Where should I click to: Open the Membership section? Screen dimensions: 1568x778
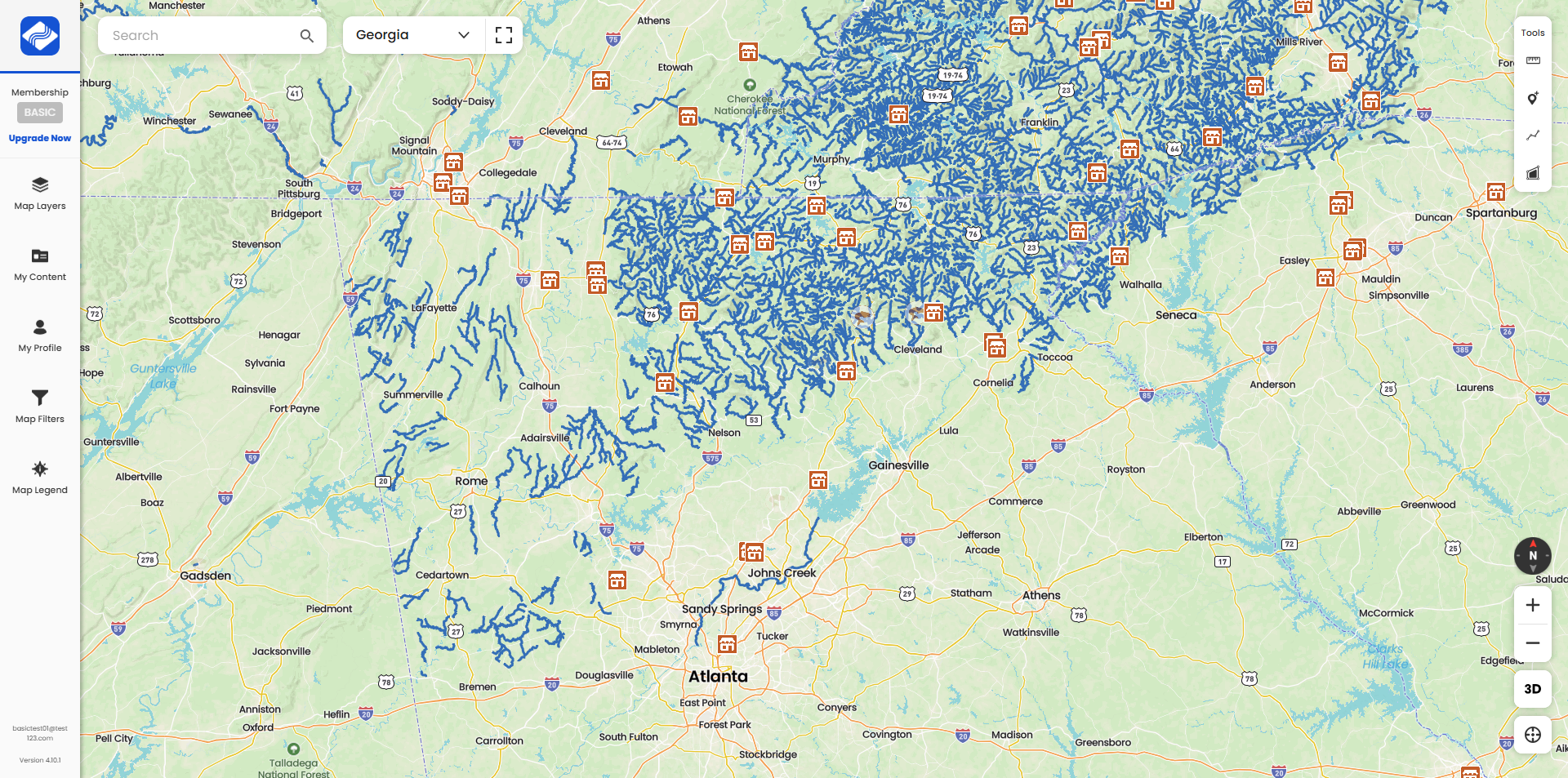point(39,92)
